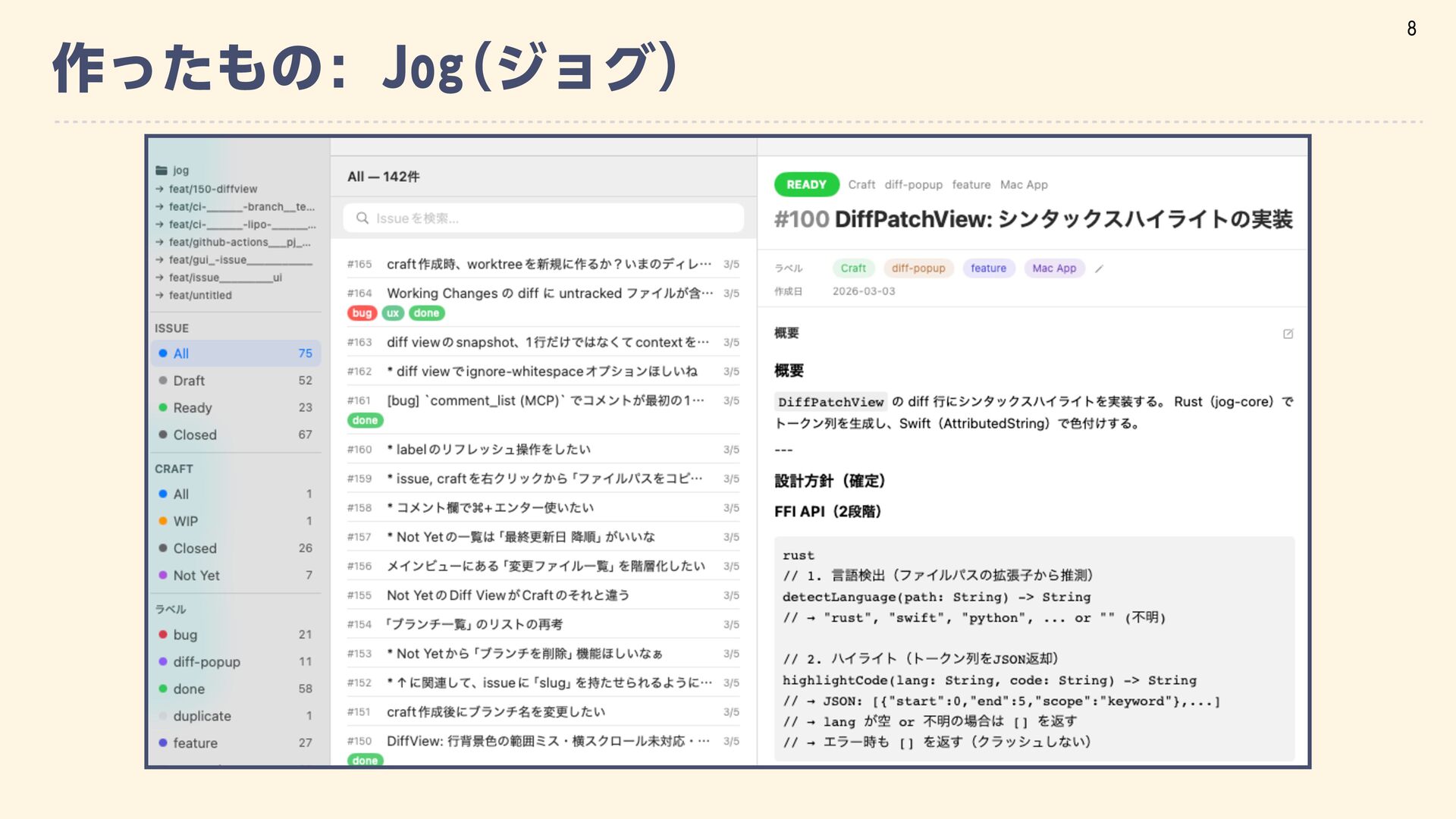Select Not Yet in the CRAFT section
Screen dimensions: 1456x819
coord(196,576)
